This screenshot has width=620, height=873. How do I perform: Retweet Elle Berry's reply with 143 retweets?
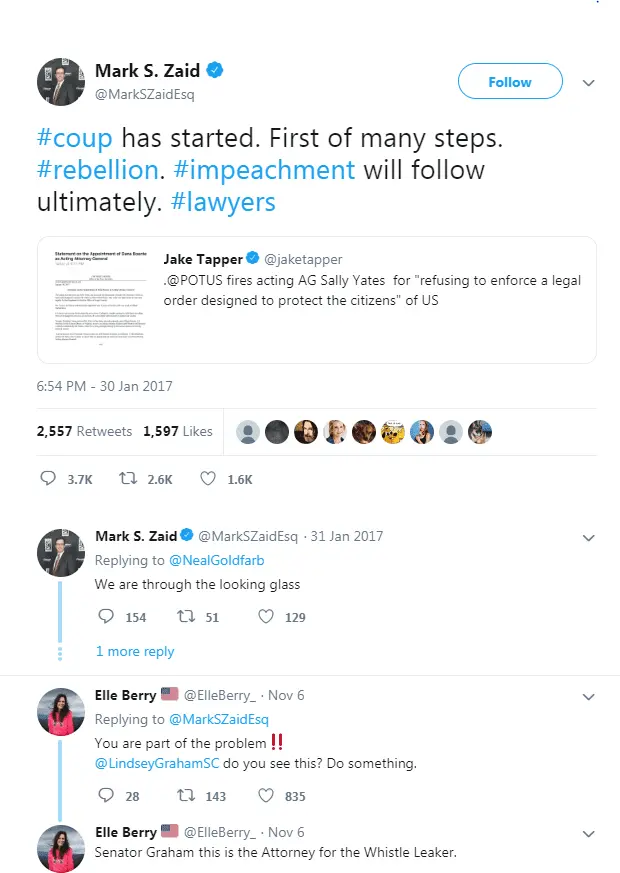pyautogui.click(x=185, y=796)
